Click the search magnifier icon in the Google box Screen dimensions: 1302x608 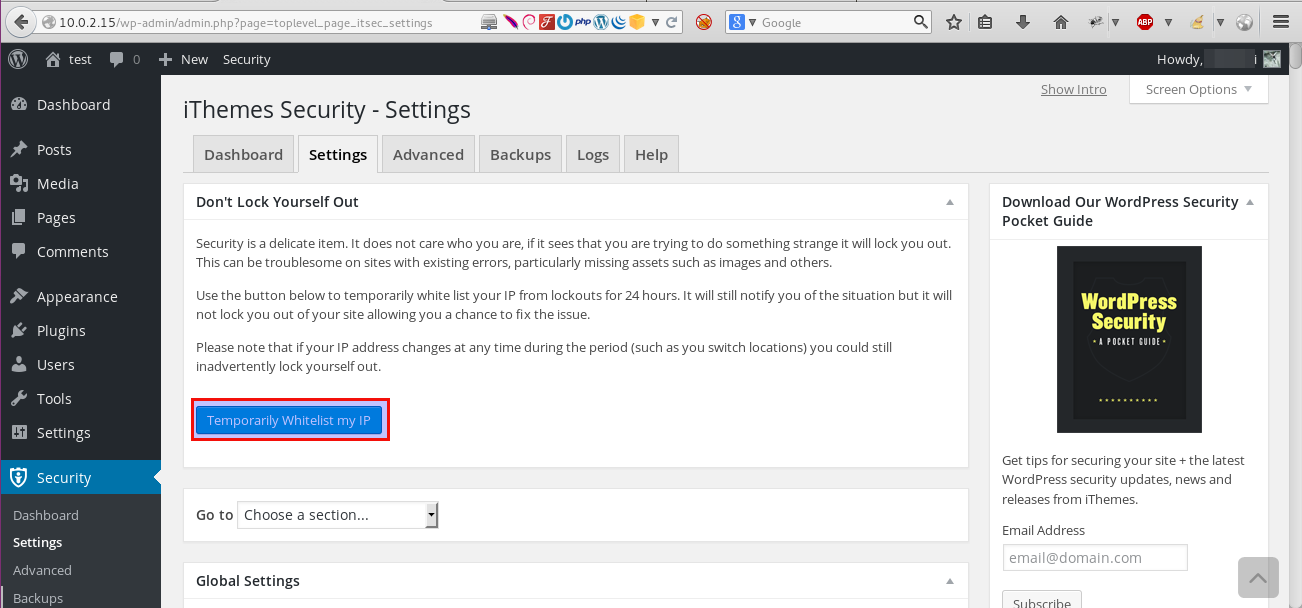coord(921,22)
